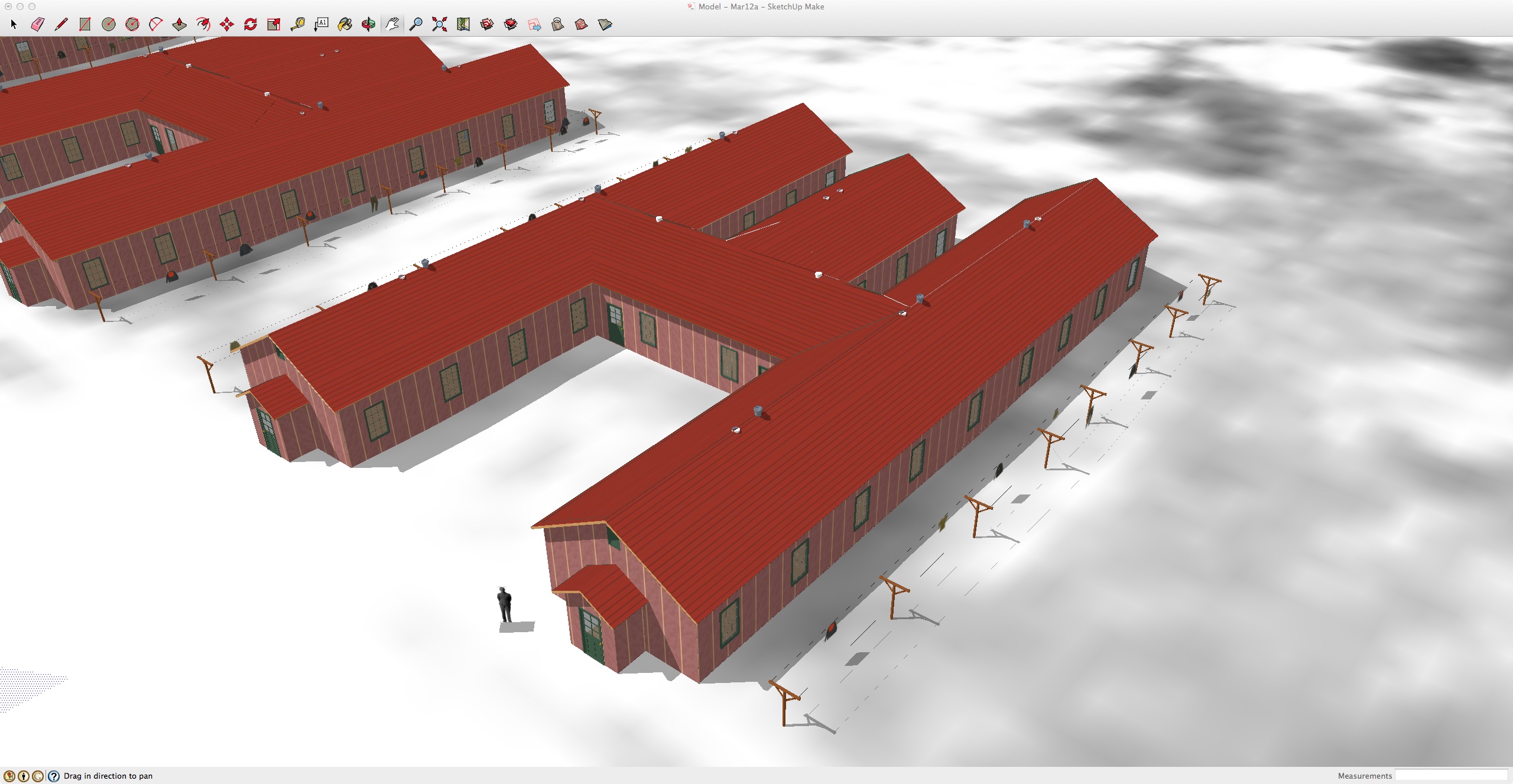Pick the Scale tool
The width and height of the screenshot is (1513, 784).
point(274,24)
